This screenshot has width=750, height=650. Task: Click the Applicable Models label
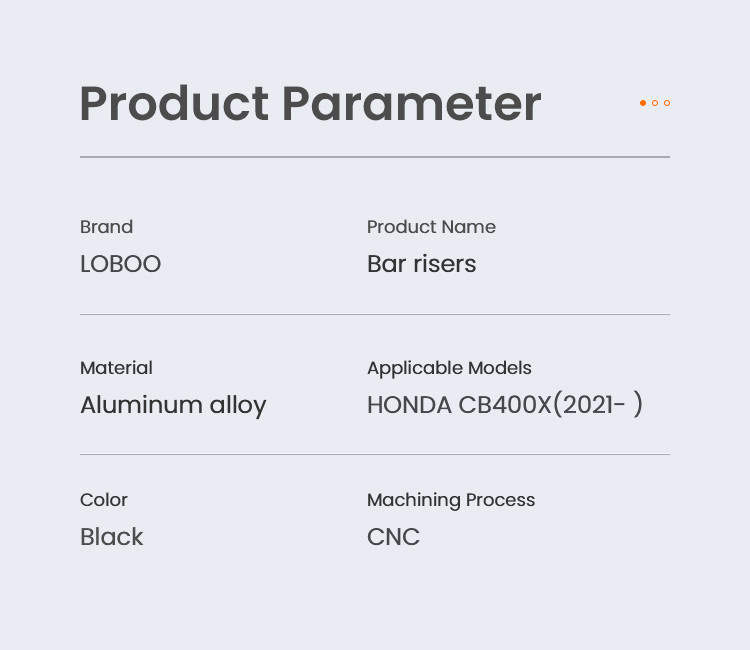coord(449,368)
